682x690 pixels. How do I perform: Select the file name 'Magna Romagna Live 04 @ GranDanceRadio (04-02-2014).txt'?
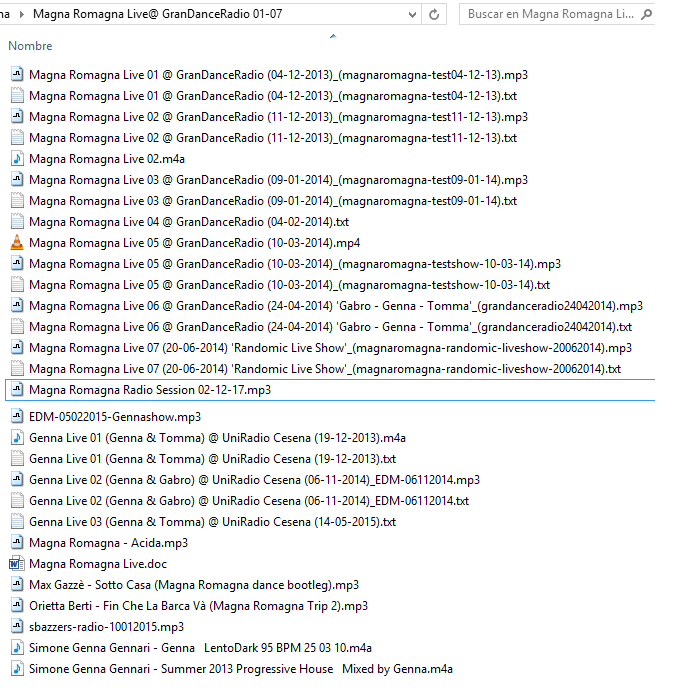pyautogui.click(x=189, y=222)
